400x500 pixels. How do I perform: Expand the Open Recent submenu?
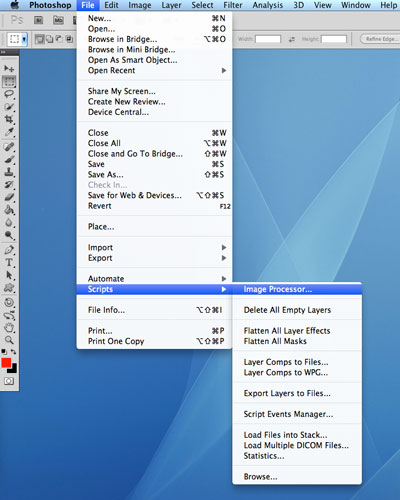pyautogui.click(x=154, y=70)
